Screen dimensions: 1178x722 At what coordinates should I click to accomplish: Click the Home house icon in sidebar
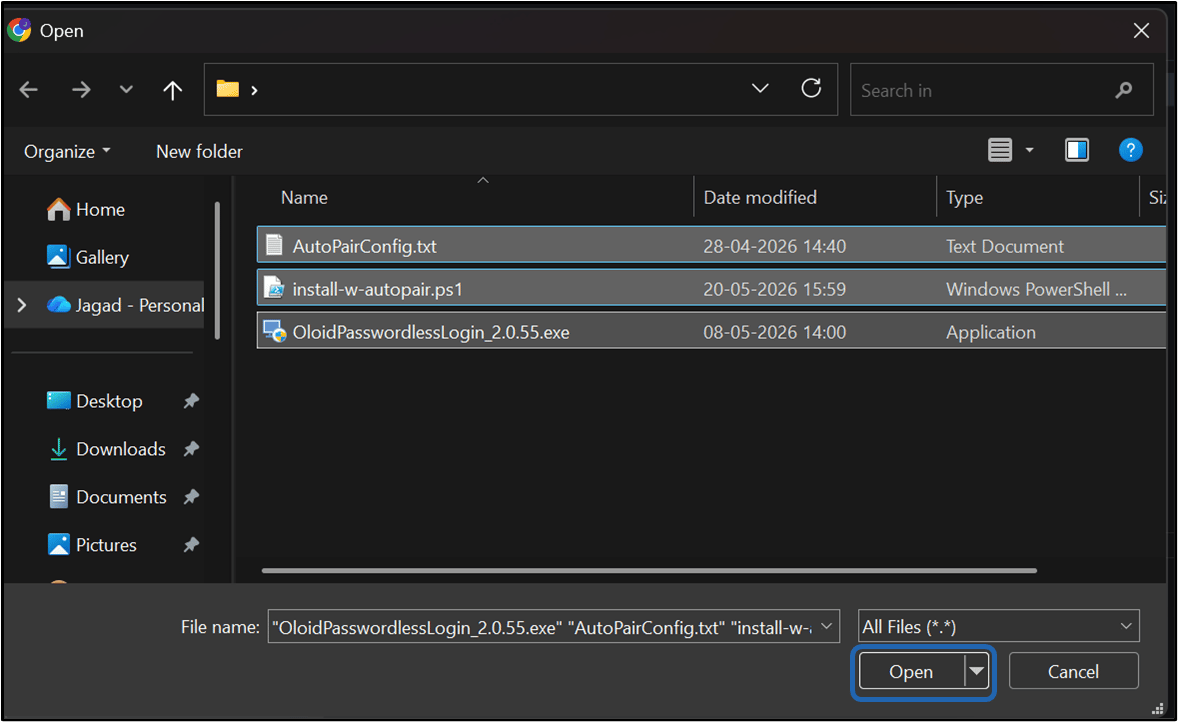tap(58, 210)
